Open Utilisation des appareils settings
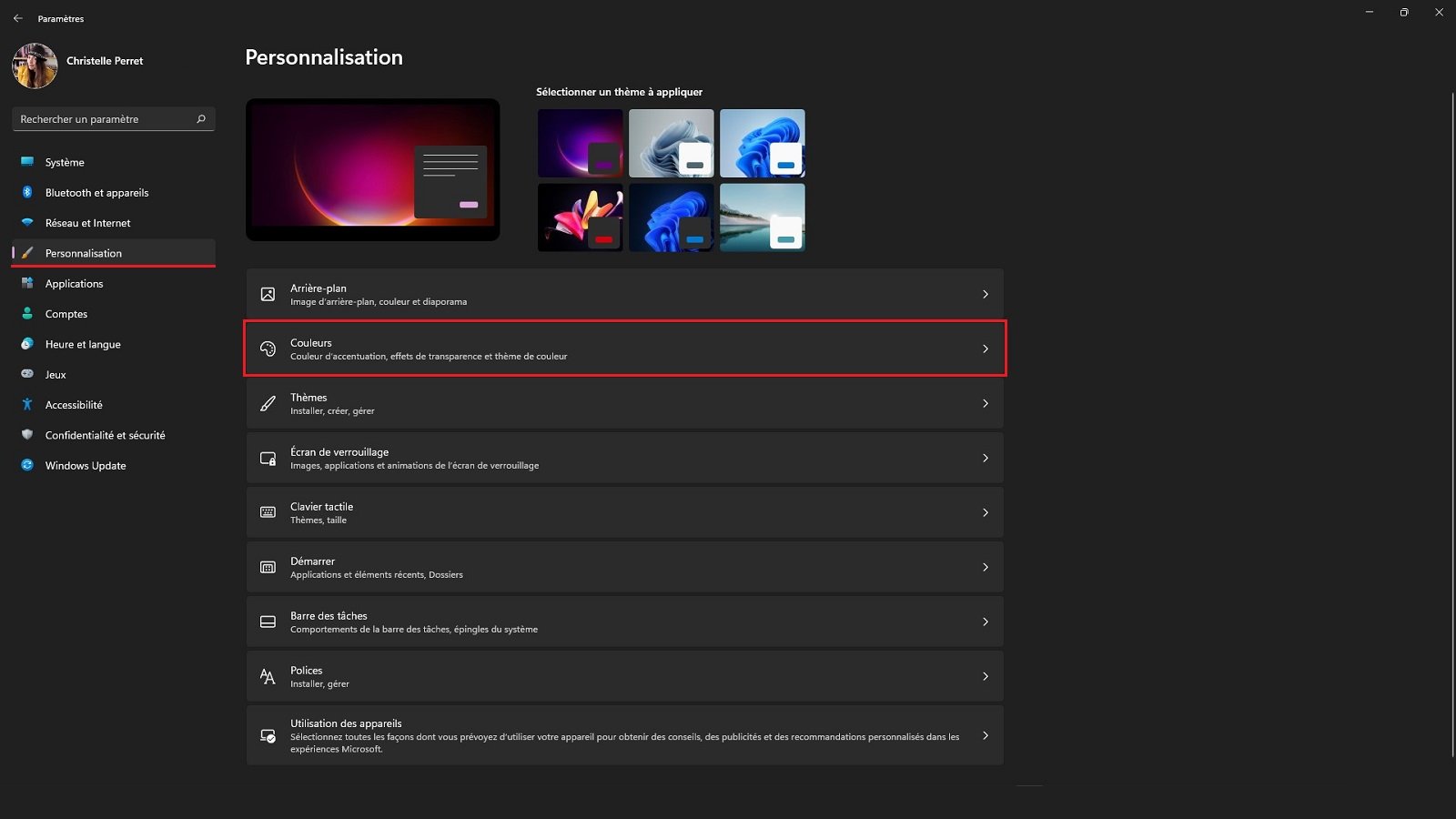1456x819 pixels. pyautogui.click(x=624, y=735)
